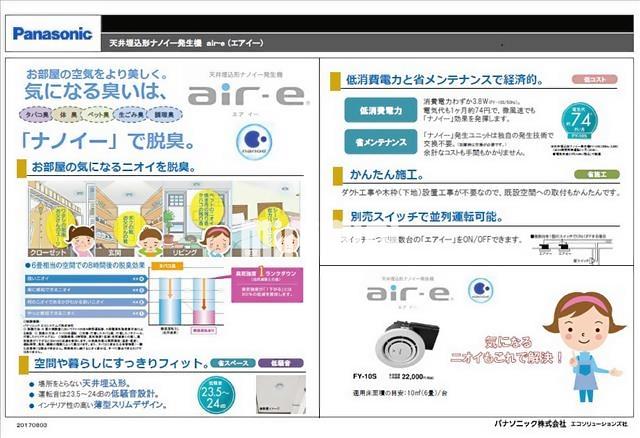Click the headline お部屋の空気をより美しく。

pos(97,74)
